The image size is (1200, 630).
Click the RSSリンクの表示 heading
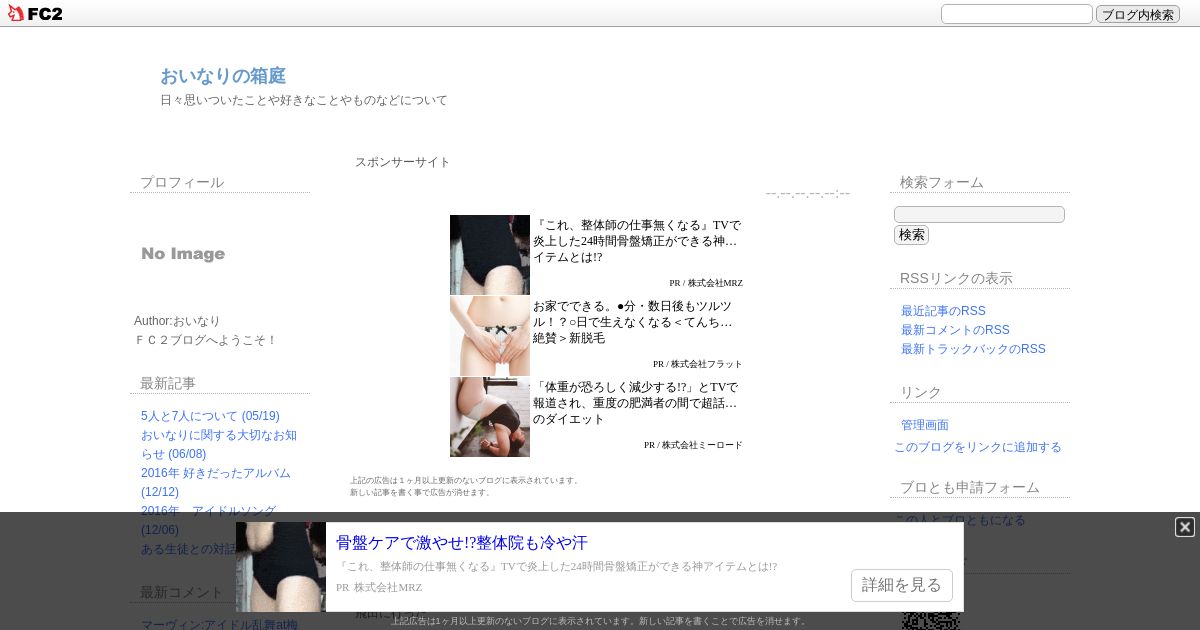pyautogui.click(x=956, y=278)
